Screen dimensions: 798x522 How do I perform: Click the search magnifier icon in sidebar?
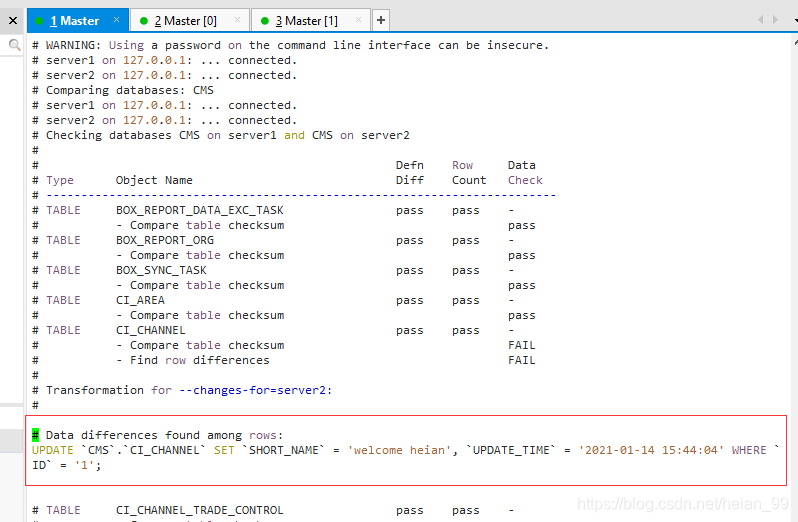[x=14, y=45]
